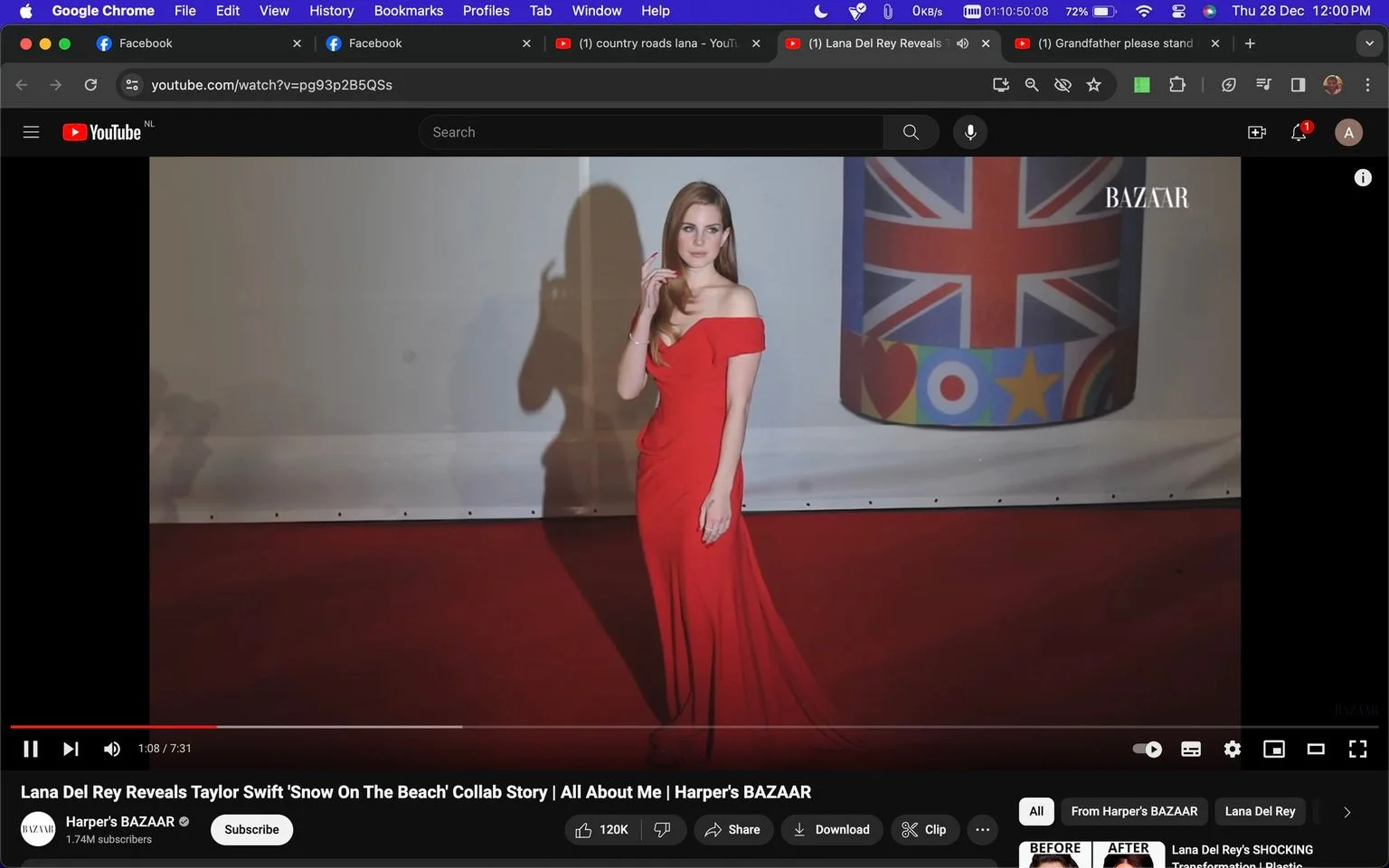Switch to theater mode
This screenshot has width=1389, height=868.
point(1316,749)
